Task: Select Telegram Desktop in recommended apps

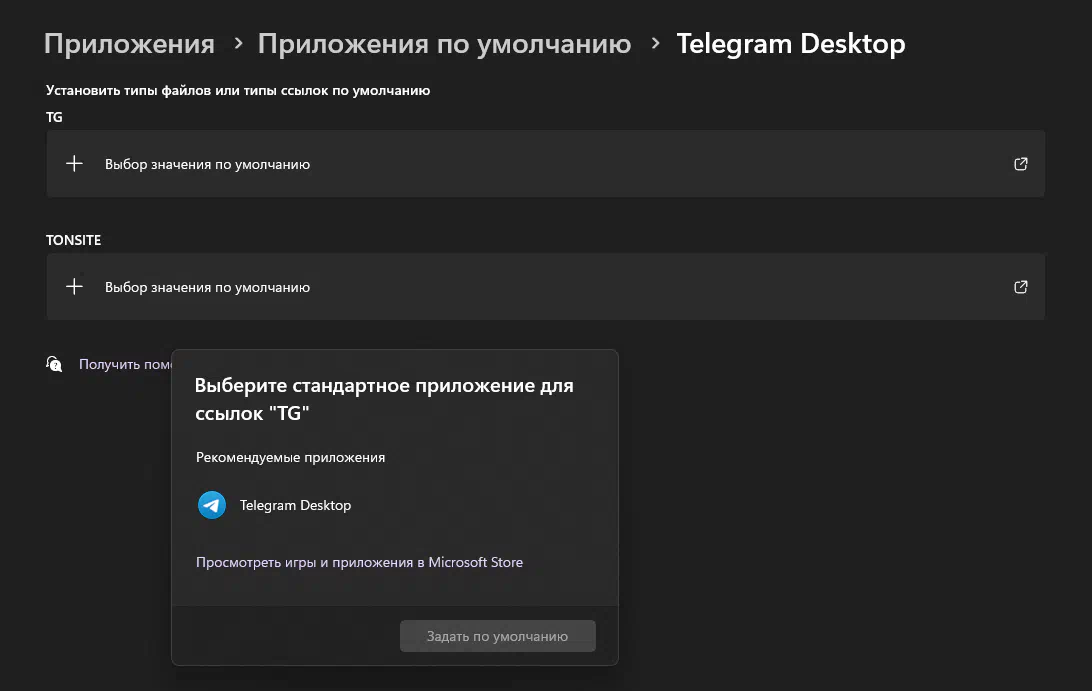Action: [x=395, y=505]
